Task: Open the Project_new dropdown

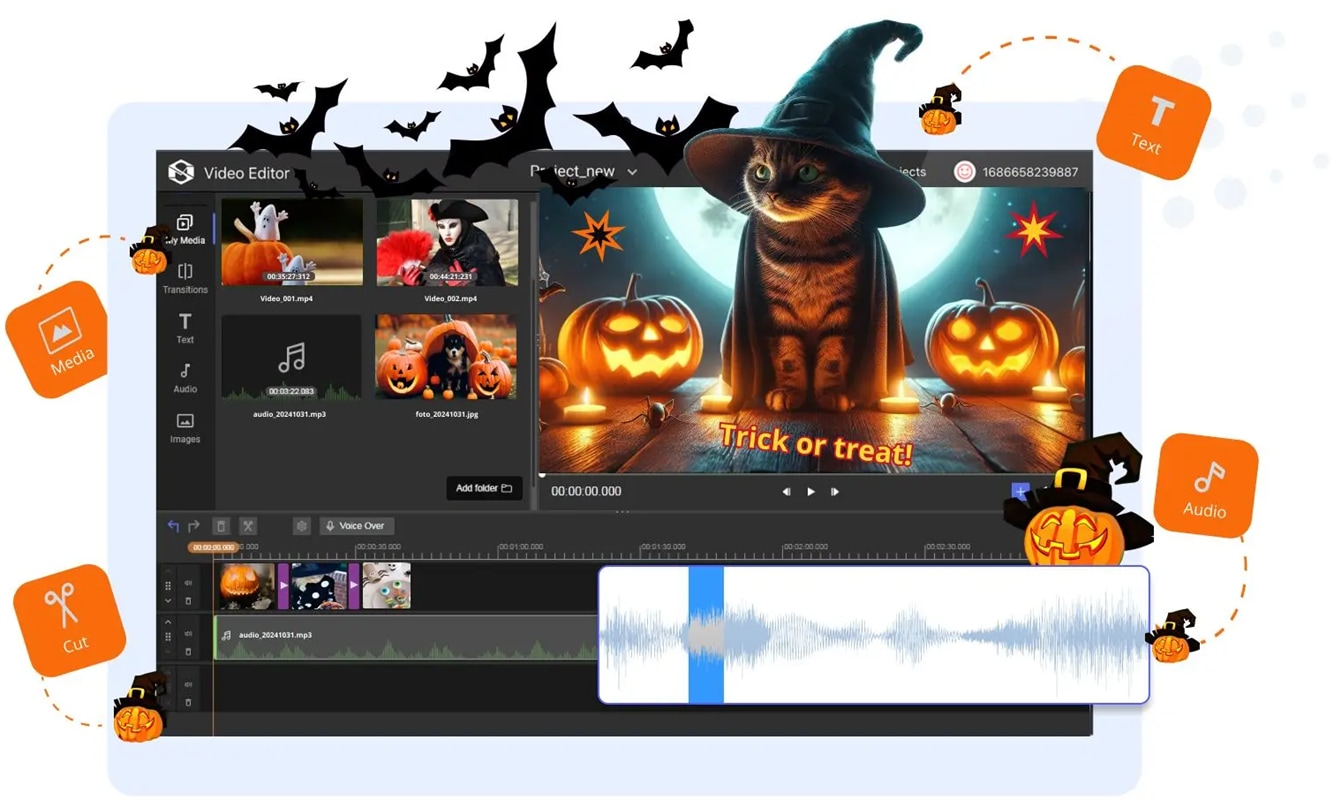Action: 584,172
